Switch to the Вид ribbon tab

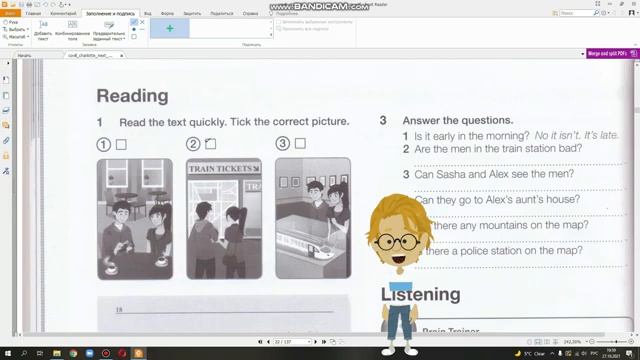point(147,13)
